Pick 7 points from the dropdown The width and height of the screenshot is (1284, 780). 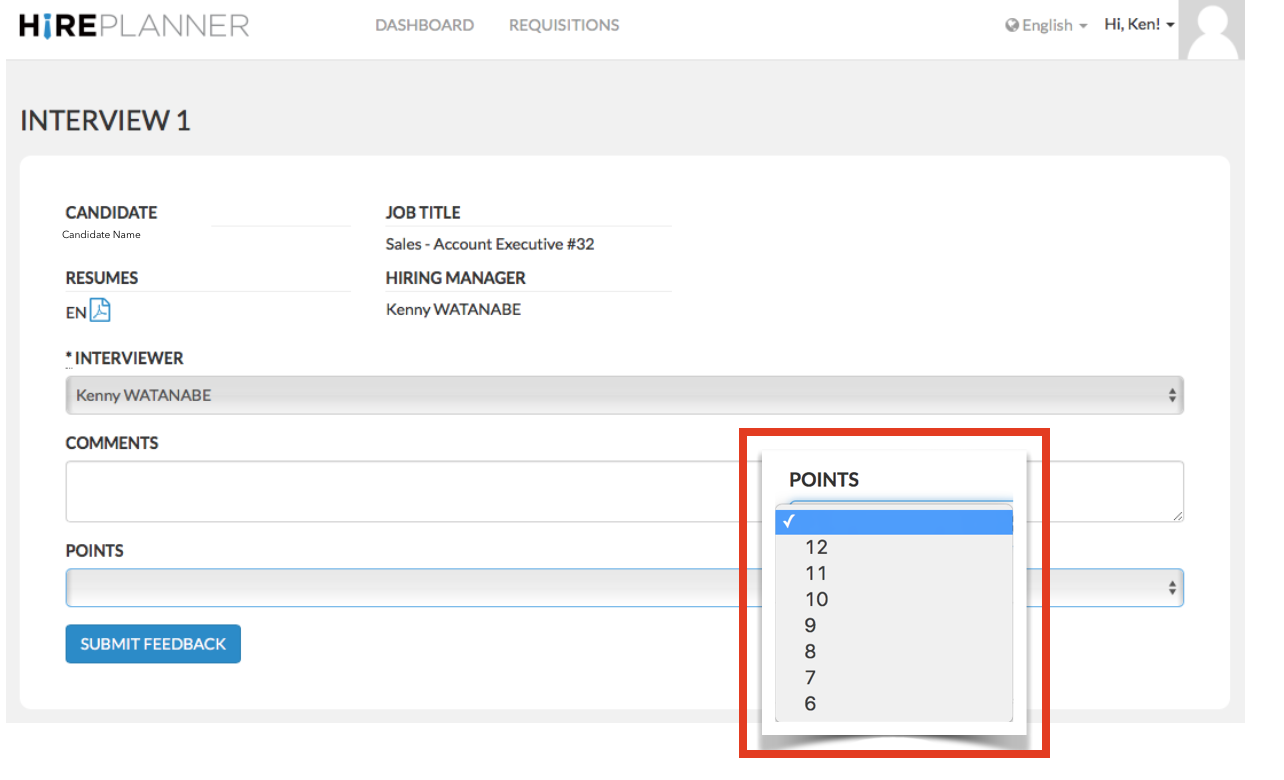point(810,677)
